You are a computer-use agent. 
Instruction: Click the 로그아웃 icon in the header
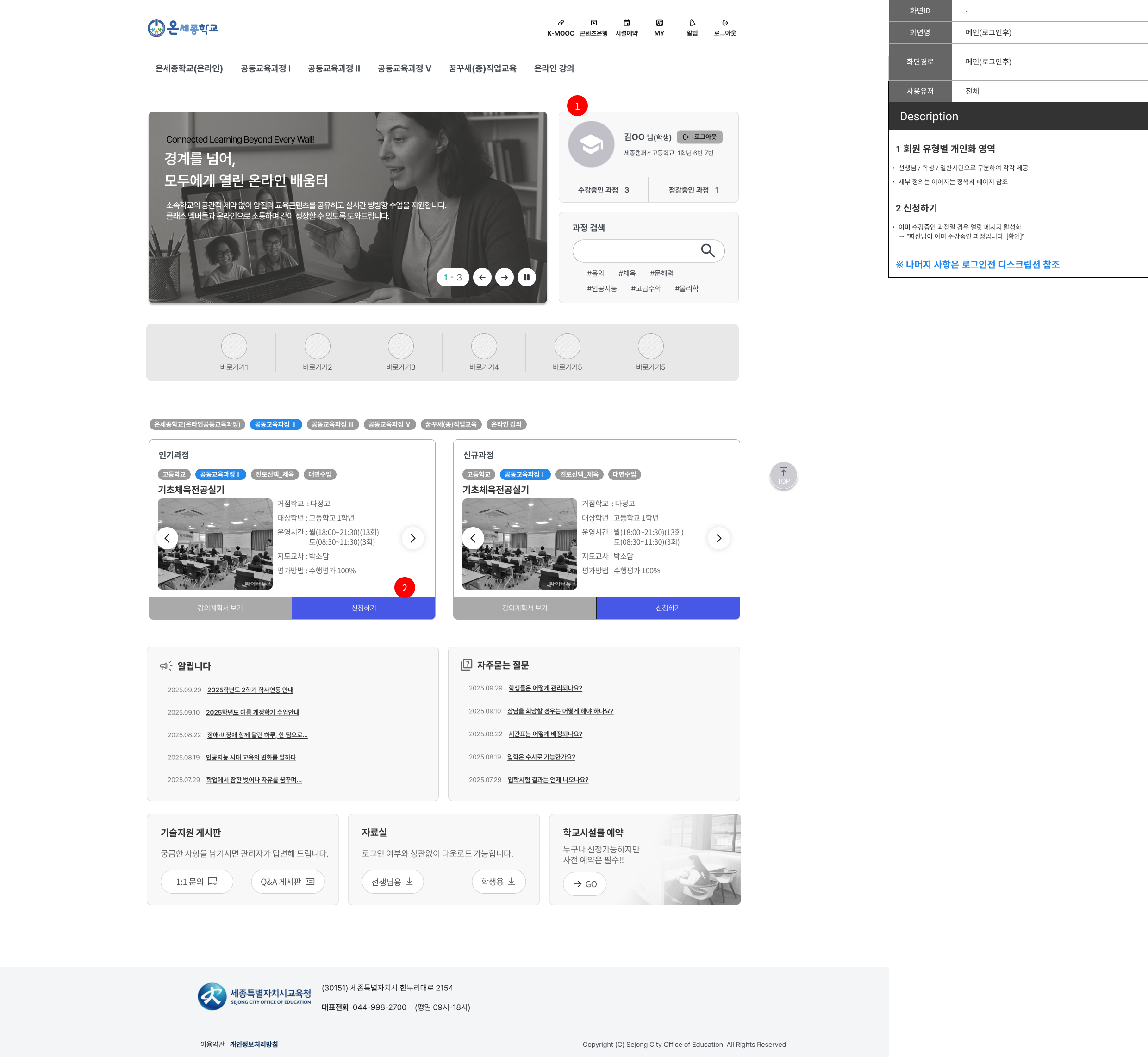click(x=725, y=23)
